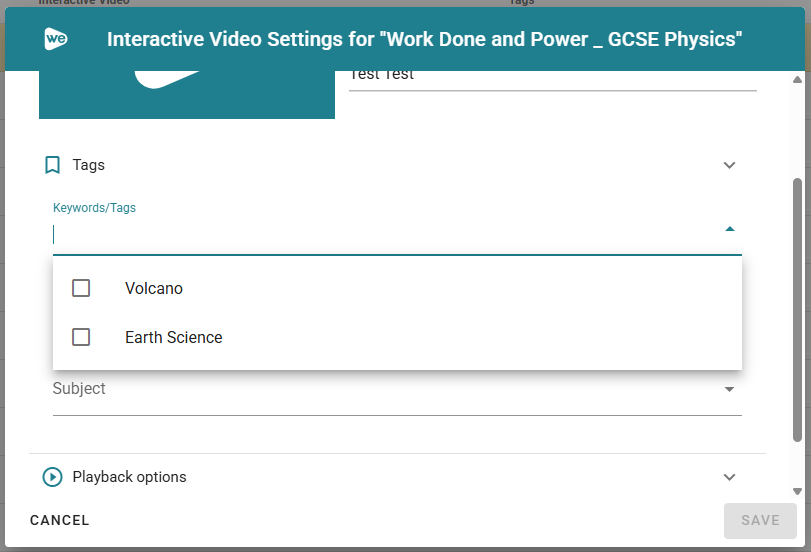Click into the Keywords/Tags input field
This screenshot has width=811, height=552.
(380, 235)
